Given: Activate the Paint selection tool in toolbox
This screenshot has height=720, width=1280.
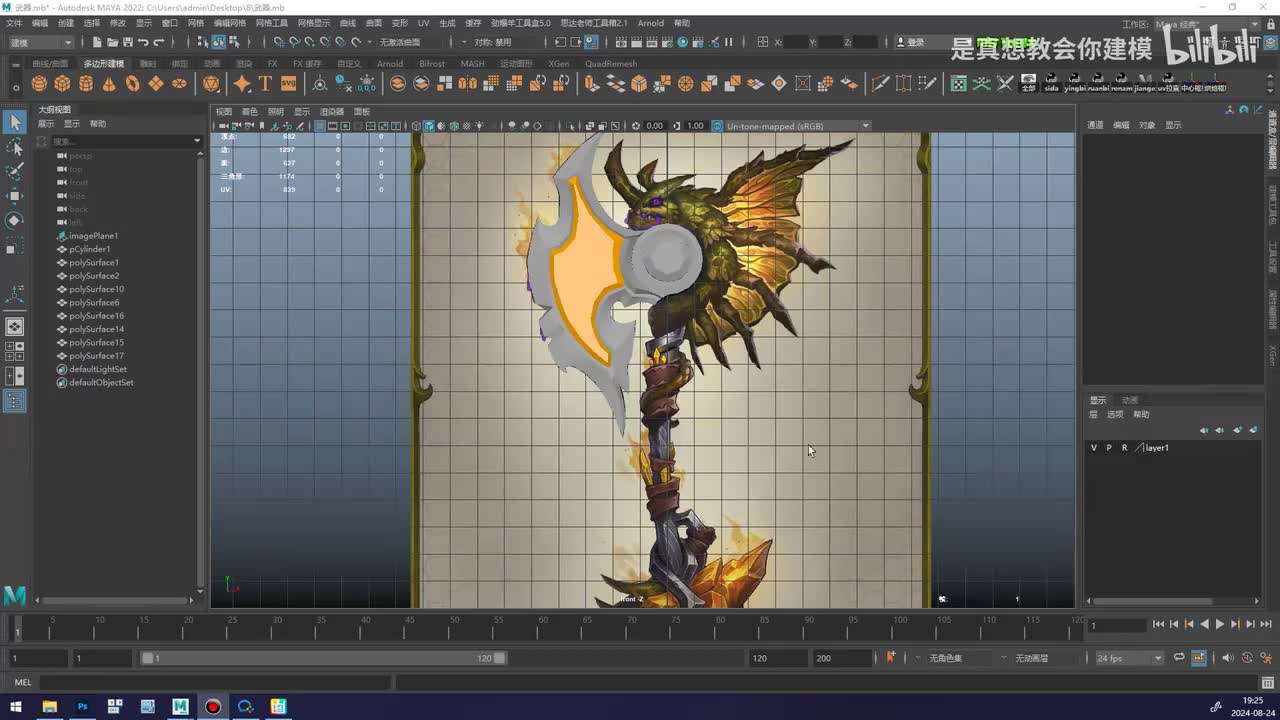Looking at the screenshot, I should click(x=15, y=172).
